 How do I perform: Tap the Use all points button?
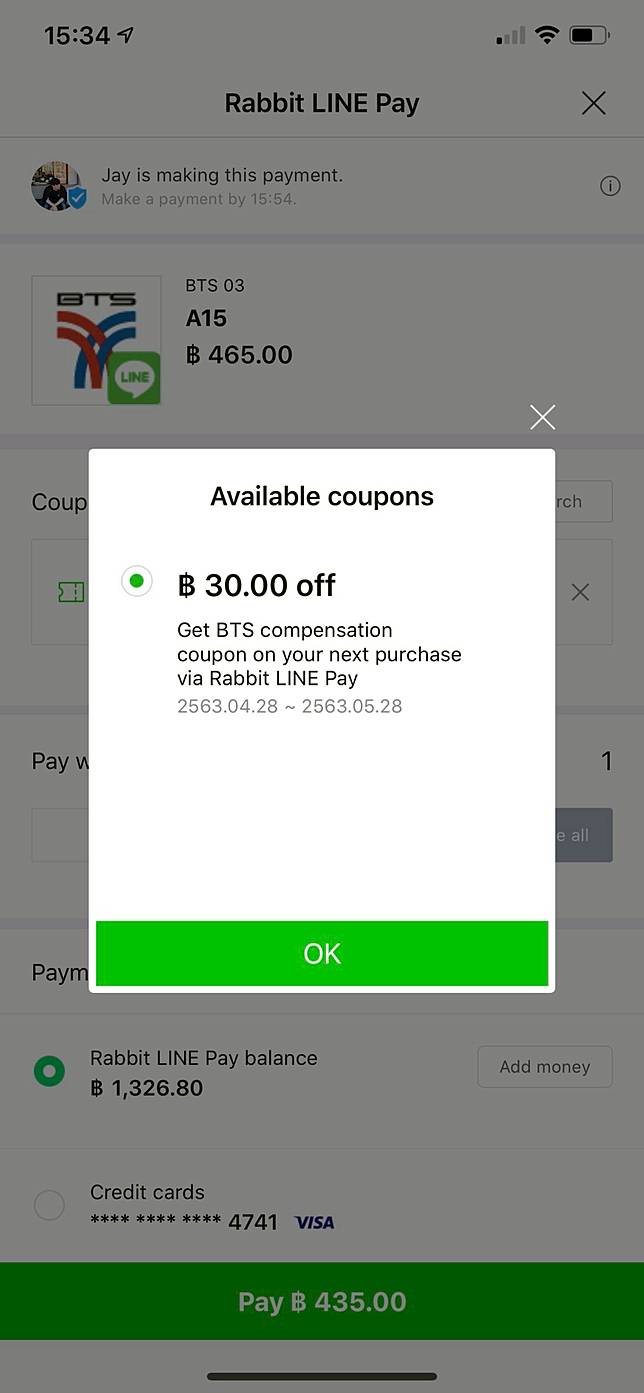click(x=583, y=835)
